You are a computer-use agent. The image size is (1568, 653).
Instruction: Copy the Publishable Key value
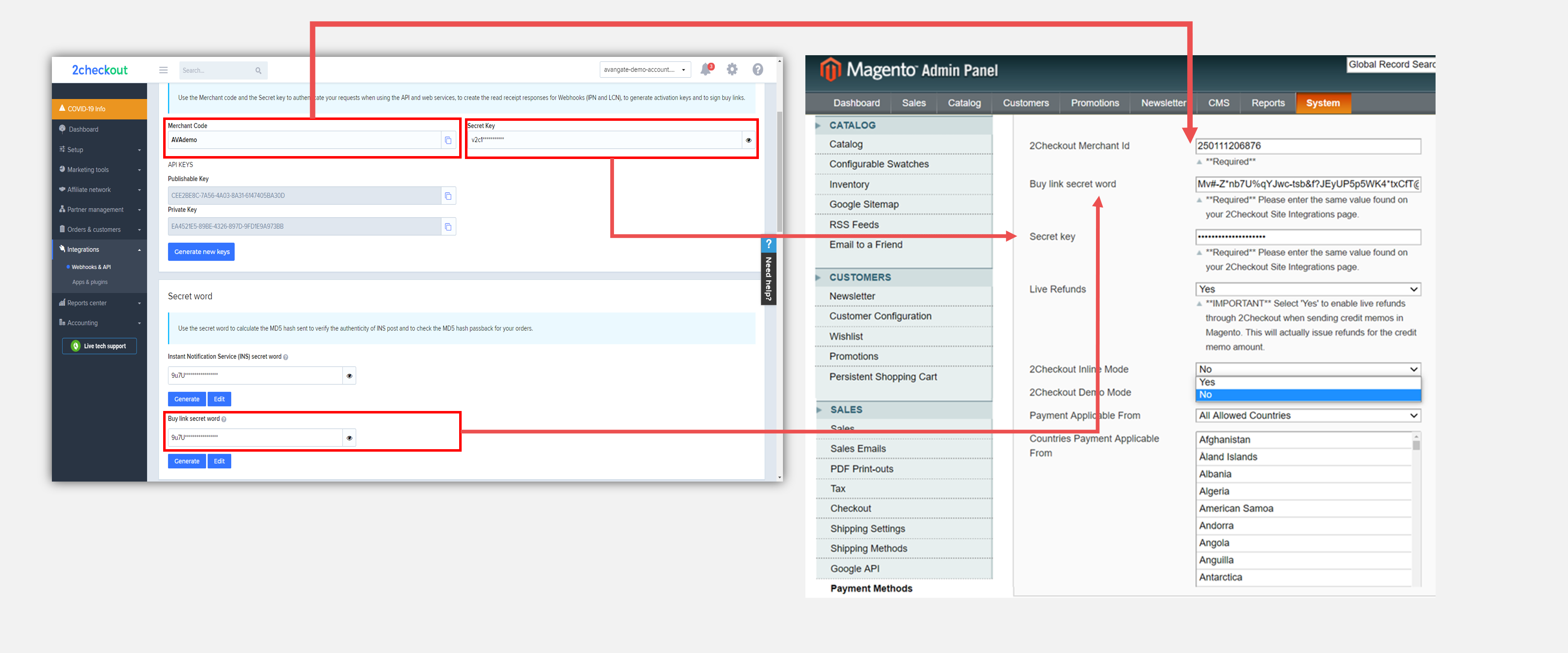448,196
